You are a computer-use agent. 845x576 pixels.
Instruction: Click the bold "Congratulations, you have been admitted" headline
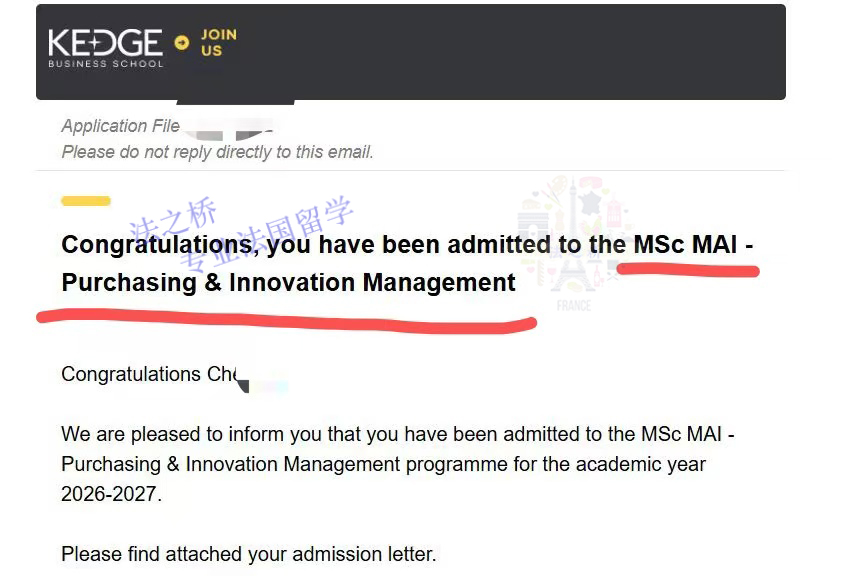click(x=340, y=245)
